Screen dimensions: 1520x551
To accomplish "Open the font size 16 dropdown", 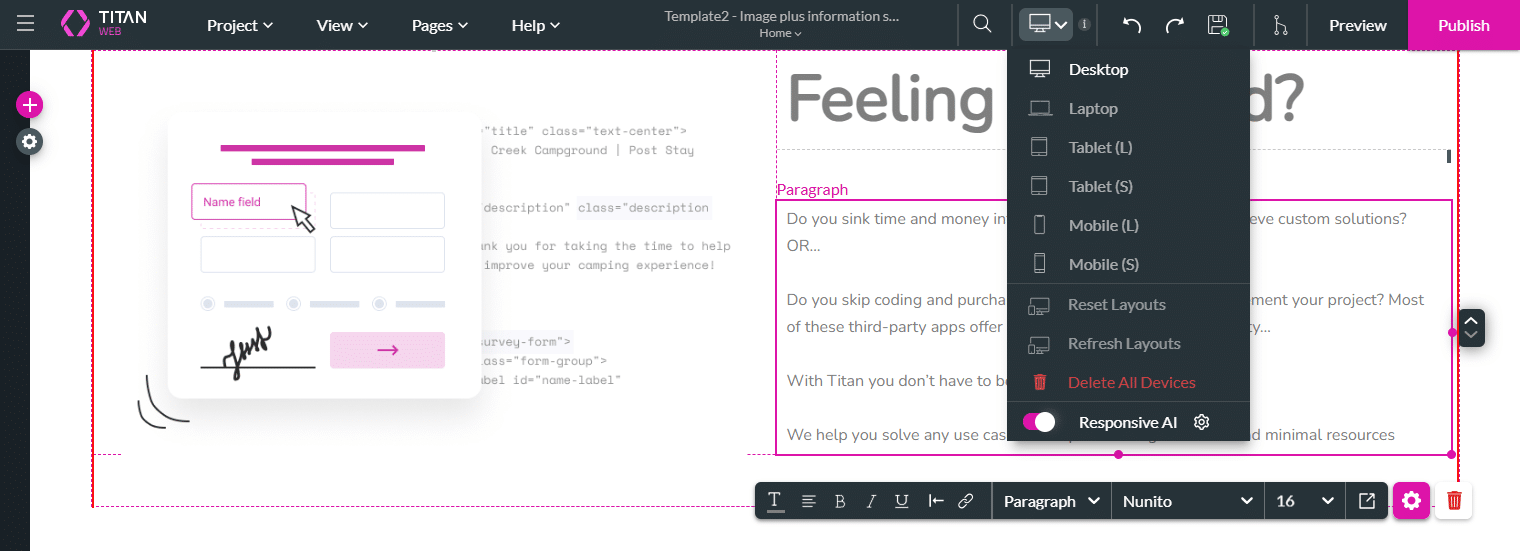I will tap(1304, 501).
